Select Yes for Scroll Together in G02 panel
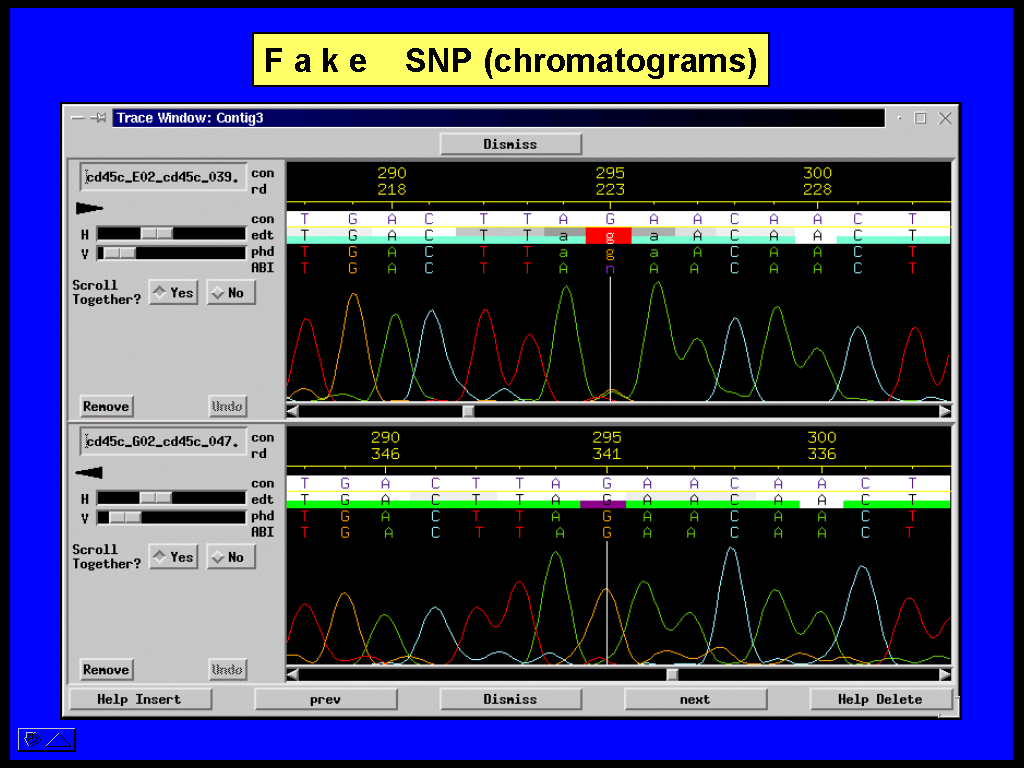Screen dimensions: 1024x768 173,557
